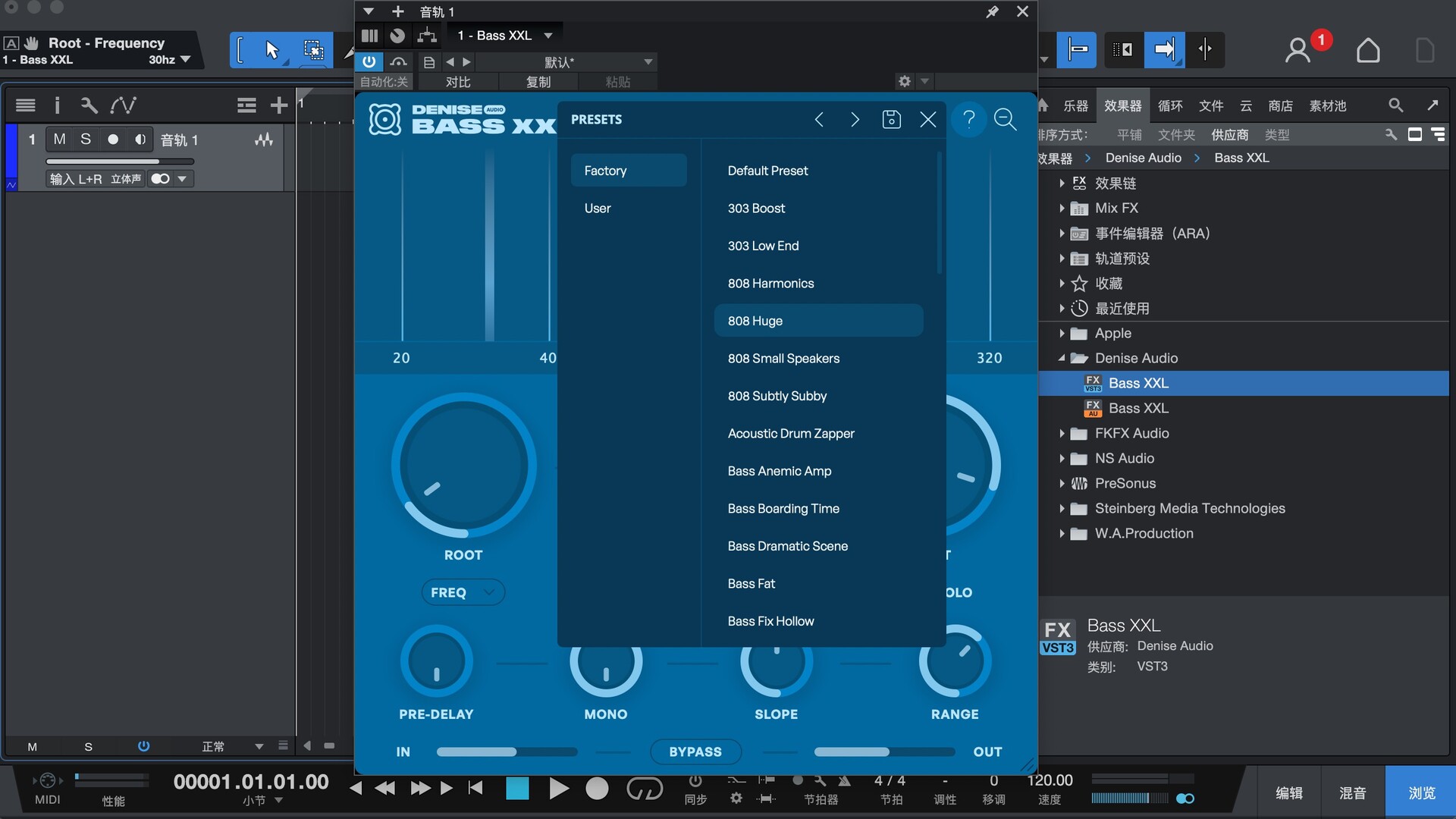Solo track 音轨 1
The image size is (1456, 819).
point(86,139)
